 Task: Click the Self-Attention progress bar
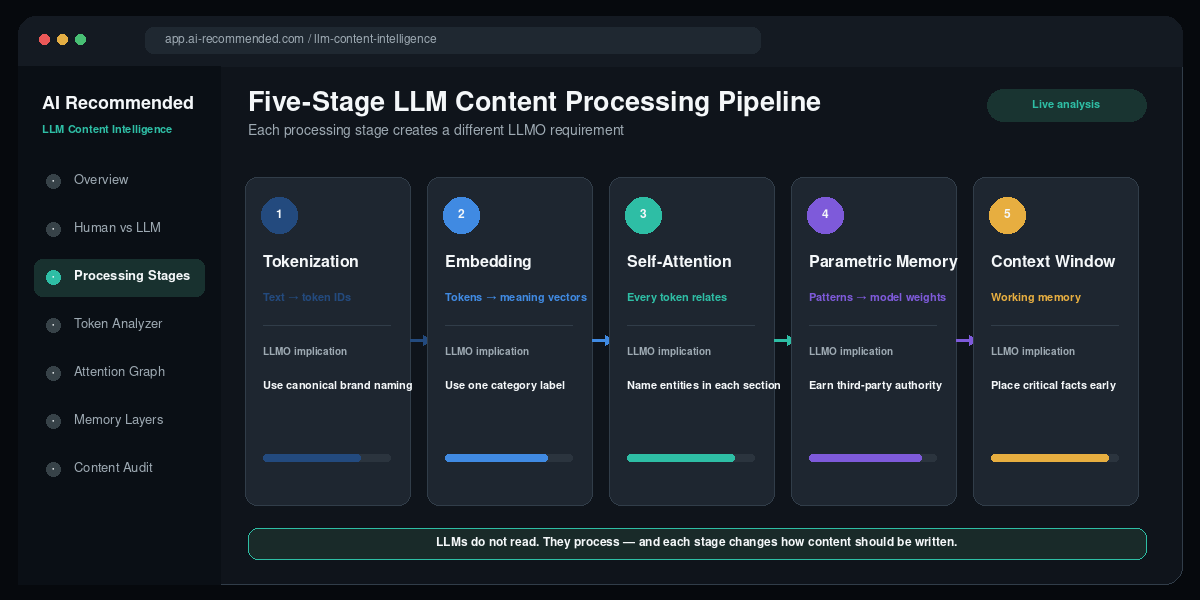[691, 458]
